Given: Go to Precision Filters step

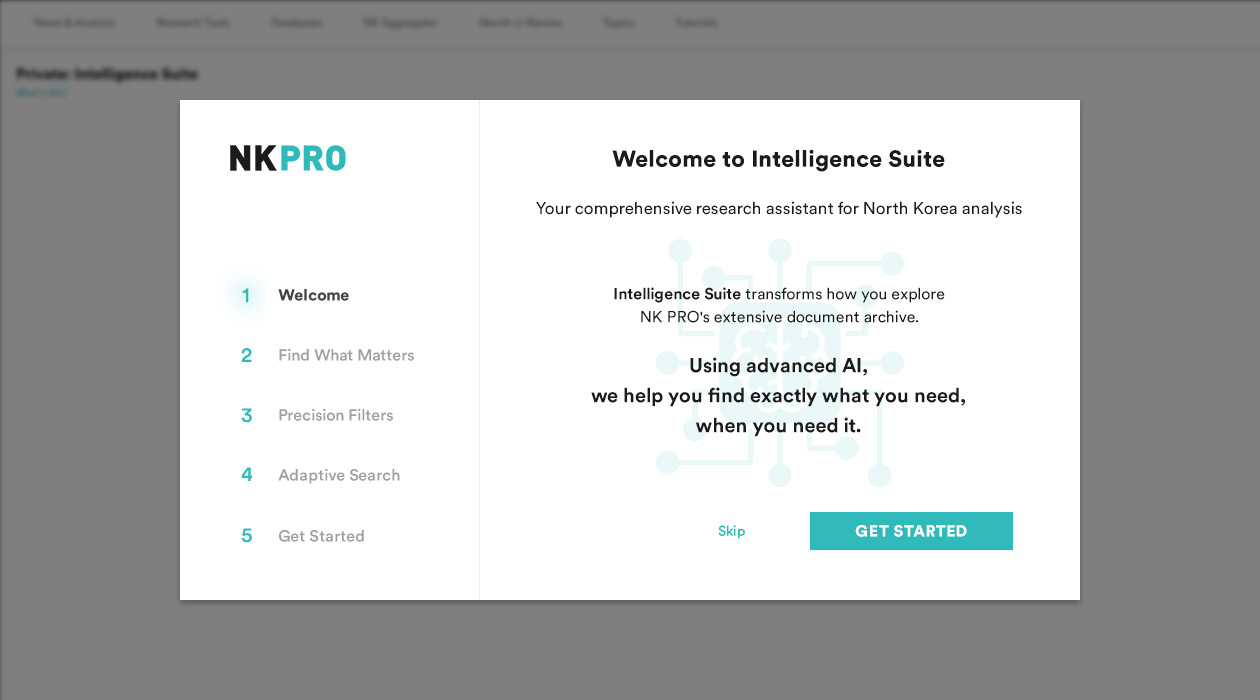Looking at the screenshot, I should click(x=336, y=415).
